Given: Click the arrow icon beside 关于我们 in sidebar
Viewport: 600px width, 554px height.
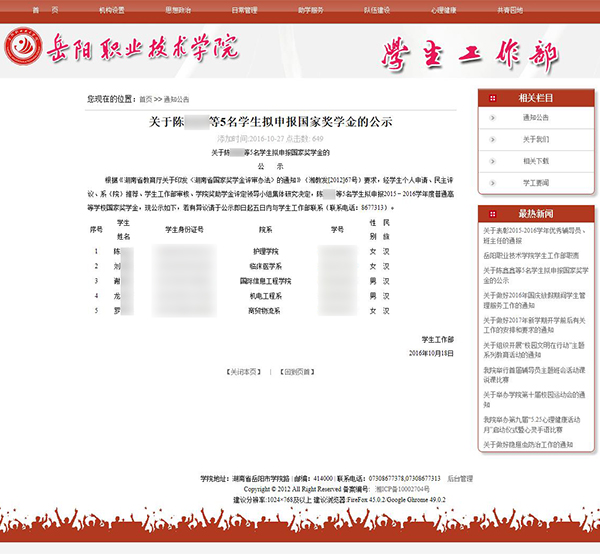Looking at the screenshot, I should click(x=491, y=139).
